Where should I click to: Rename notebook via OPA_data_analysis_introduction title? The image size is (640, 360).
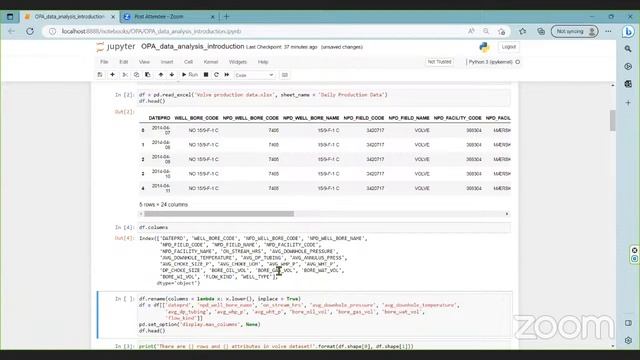click(193, 47)
